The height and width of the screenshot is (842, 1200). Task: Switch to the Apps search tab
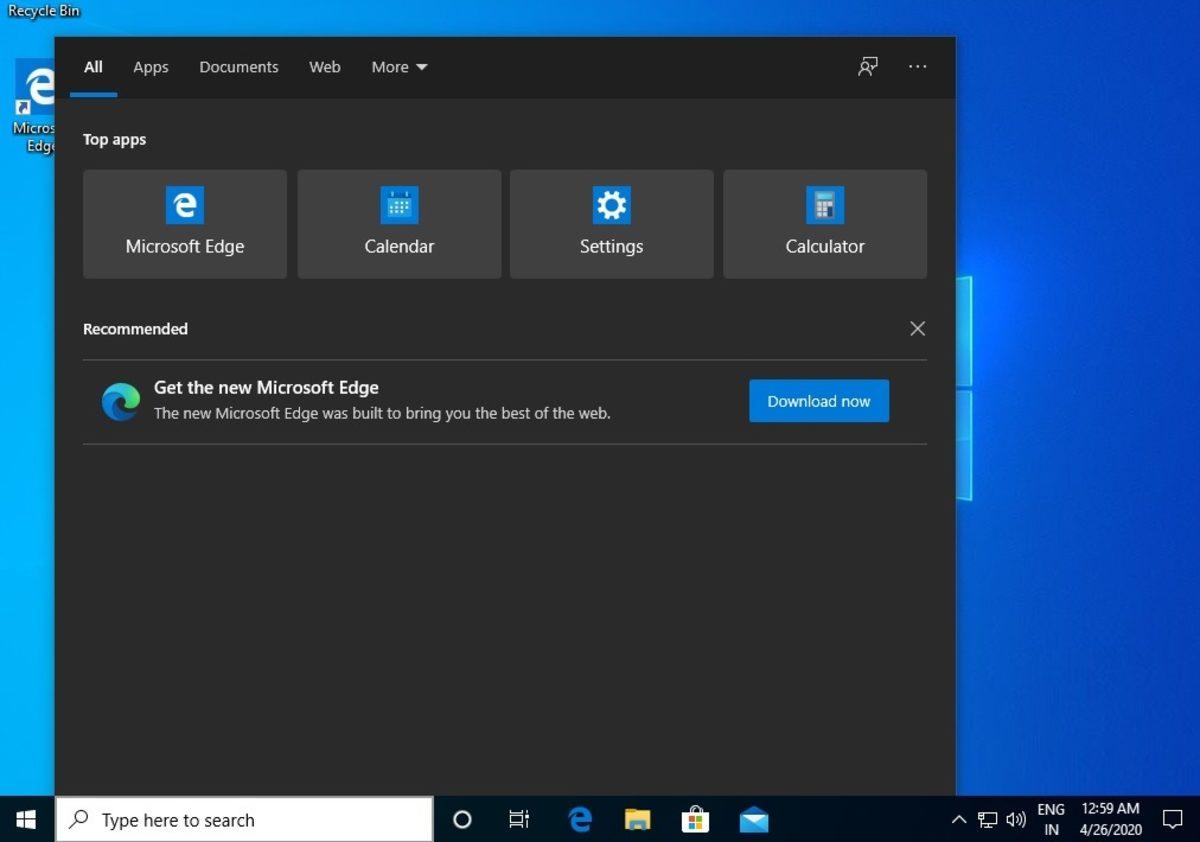[150, 66]
